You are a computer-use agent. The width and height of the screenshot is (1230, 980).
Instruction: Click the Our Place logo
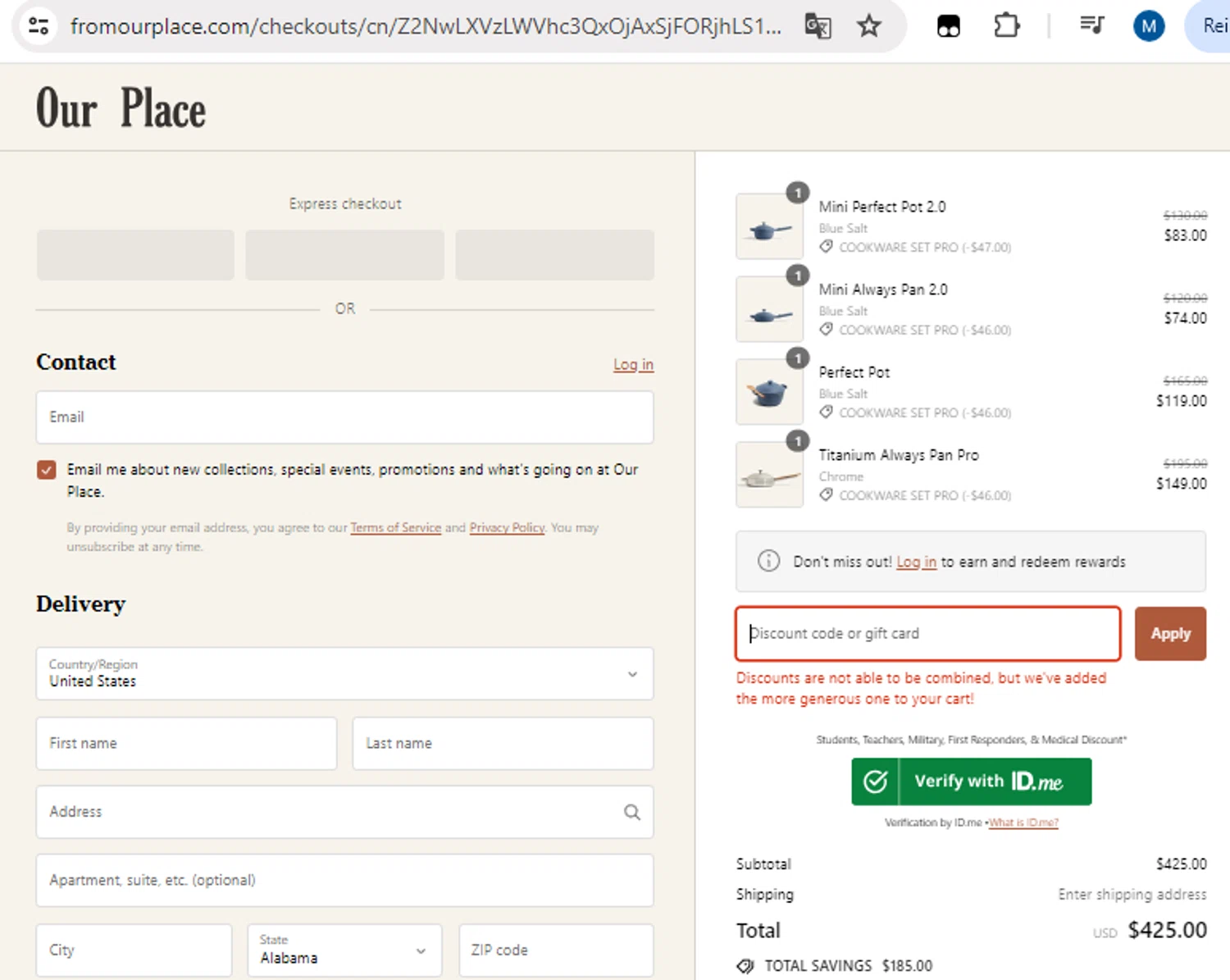[x=121, y=108]
